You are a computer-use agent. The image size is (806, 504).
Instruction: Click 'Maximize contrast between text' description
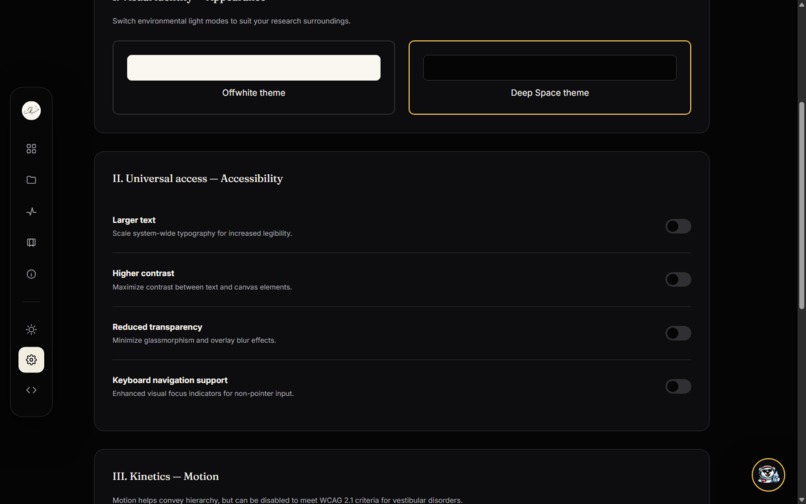click(202, 287)
